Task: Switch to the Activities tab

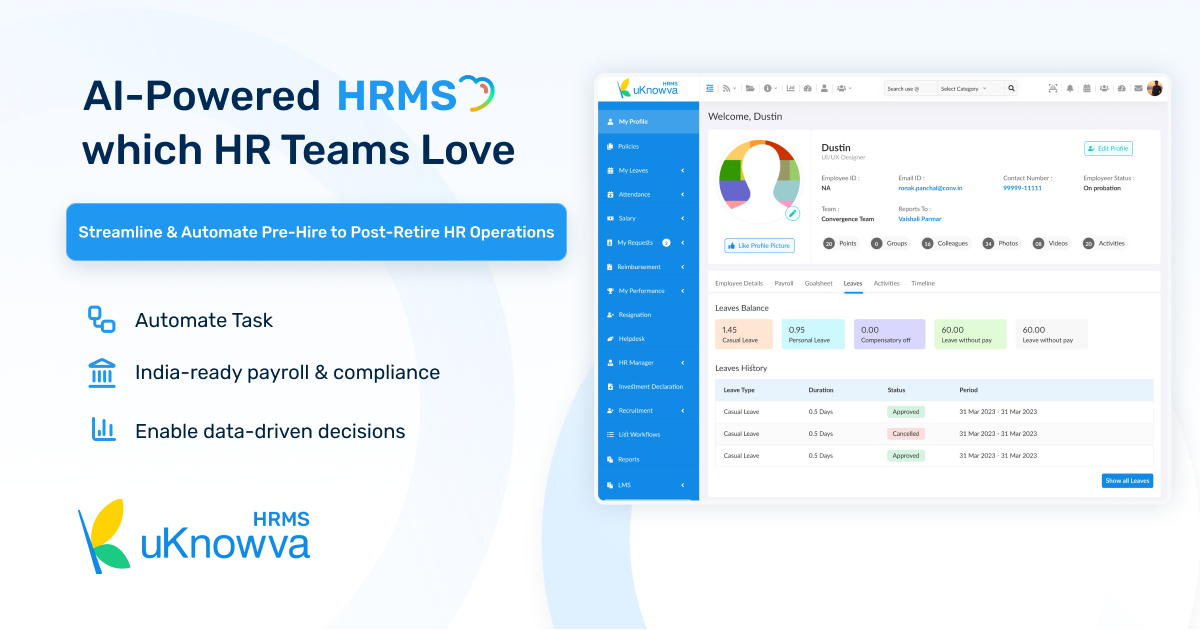Action: (x=887, y=283)
